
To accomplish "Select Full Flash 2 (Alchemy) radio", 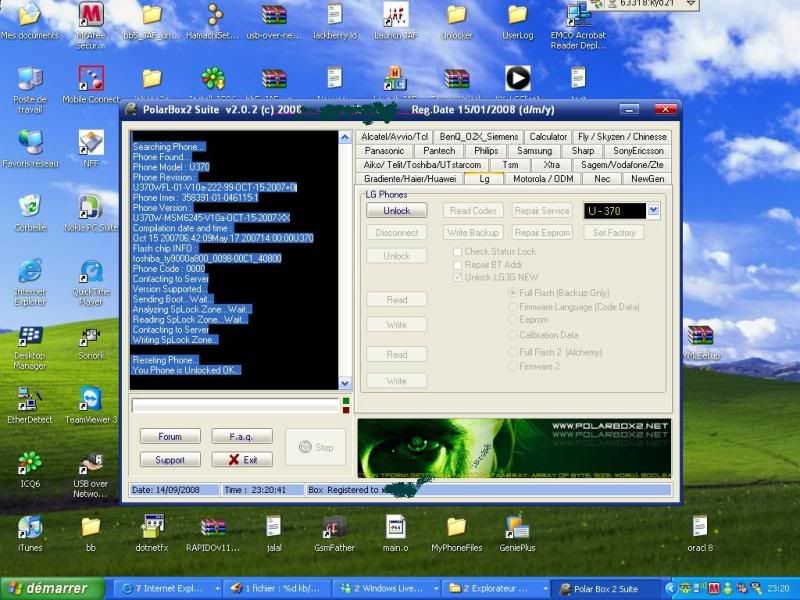I will 513,352.
